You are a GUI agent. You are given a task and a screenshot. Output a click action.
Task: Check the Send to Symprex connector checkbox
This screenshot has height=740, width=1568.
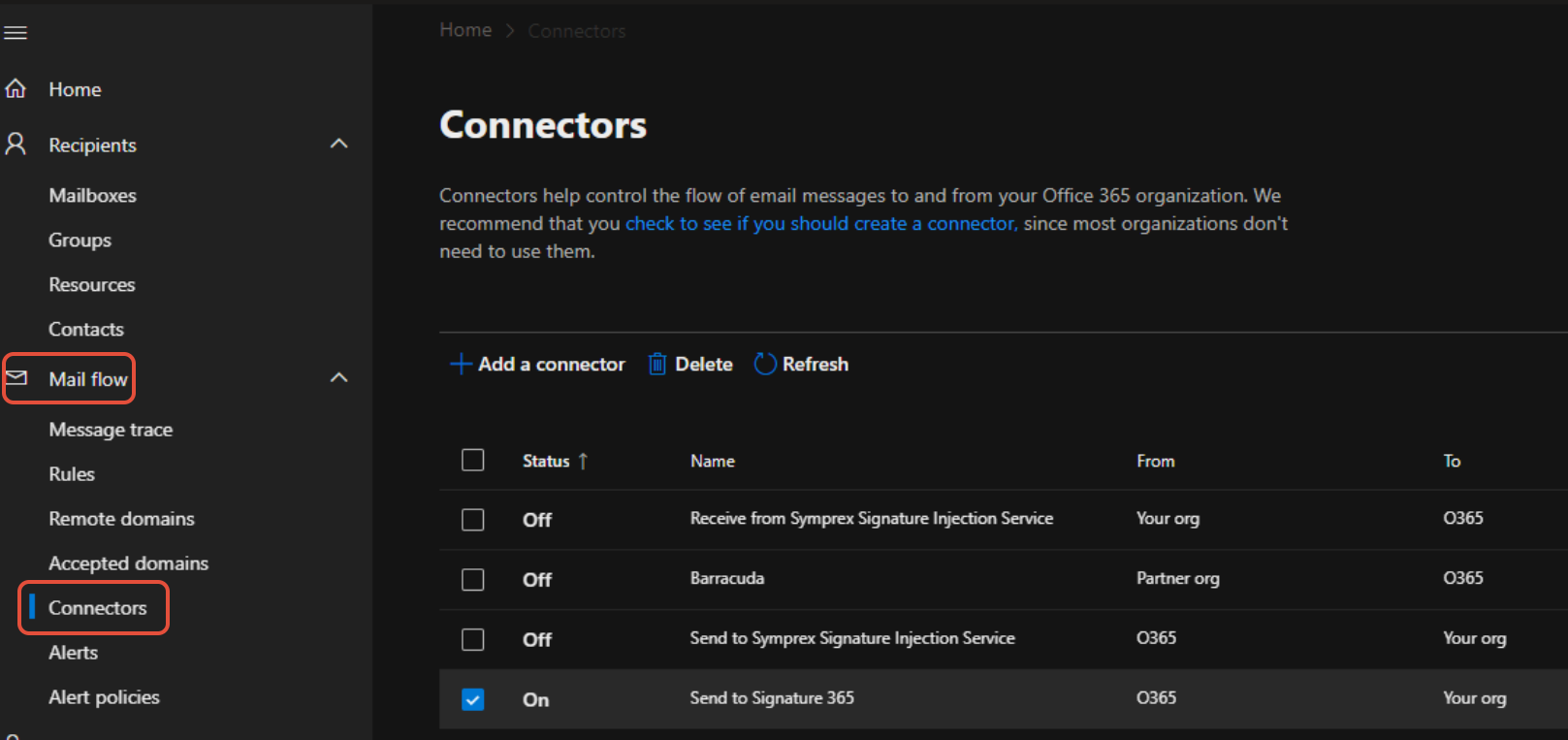tap(473, 639)
